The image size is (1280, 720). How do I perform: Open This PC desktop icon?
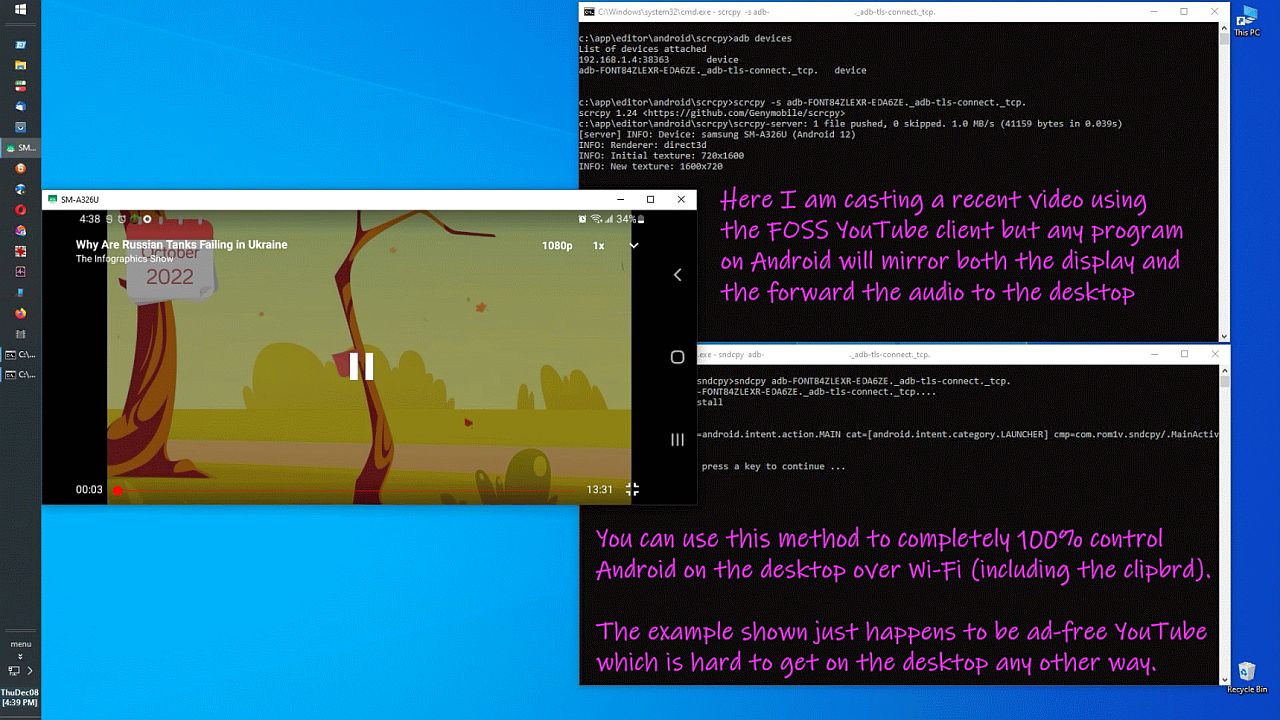1246,21
